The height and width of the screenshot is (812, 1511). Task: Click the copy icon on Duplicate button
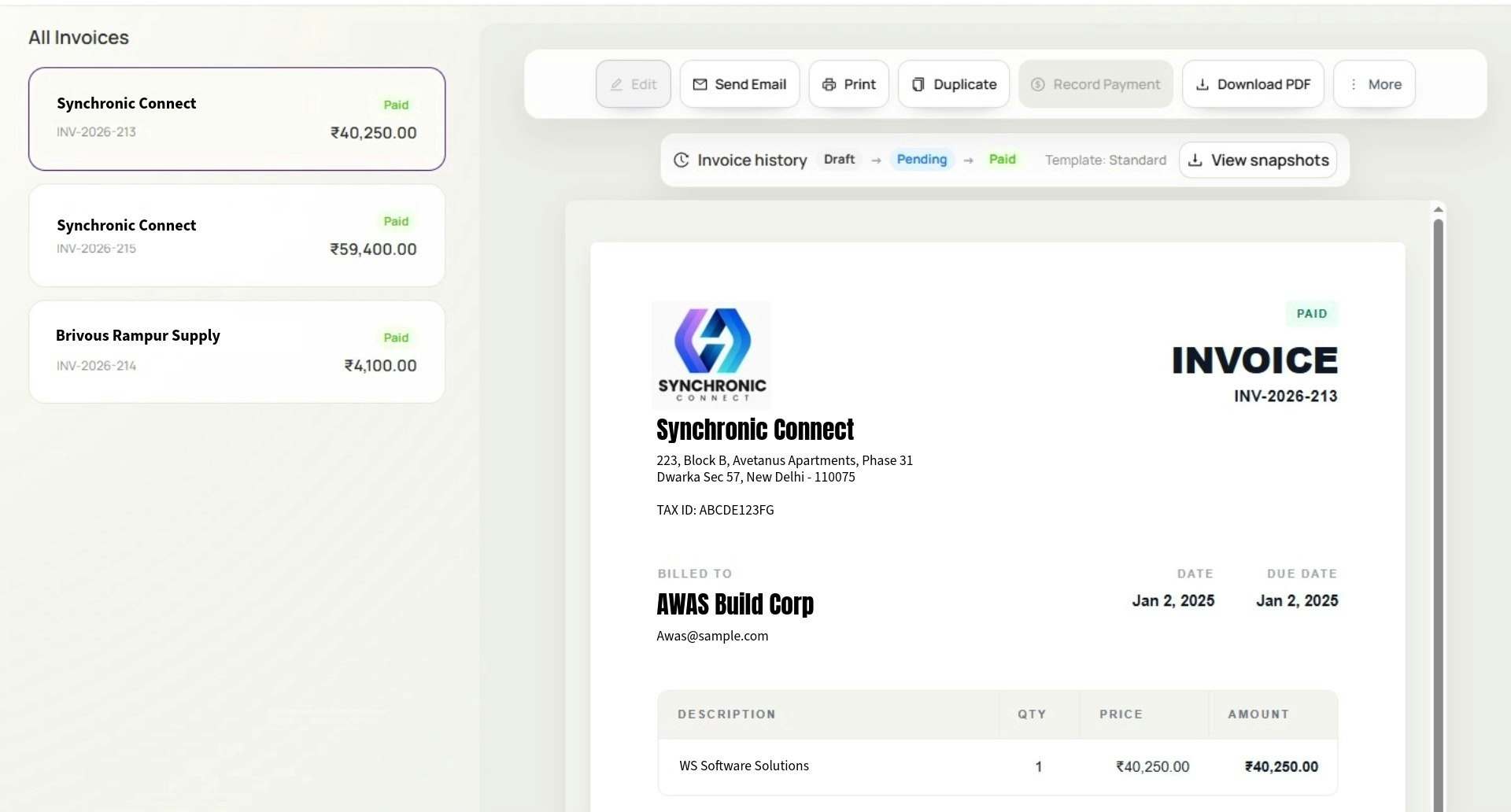(x=918, y=84)
